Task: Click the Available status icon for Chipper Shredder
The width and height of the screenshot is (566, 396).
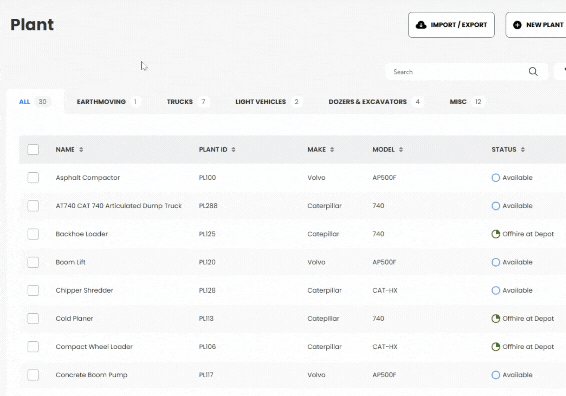Action: click(496, 290)
